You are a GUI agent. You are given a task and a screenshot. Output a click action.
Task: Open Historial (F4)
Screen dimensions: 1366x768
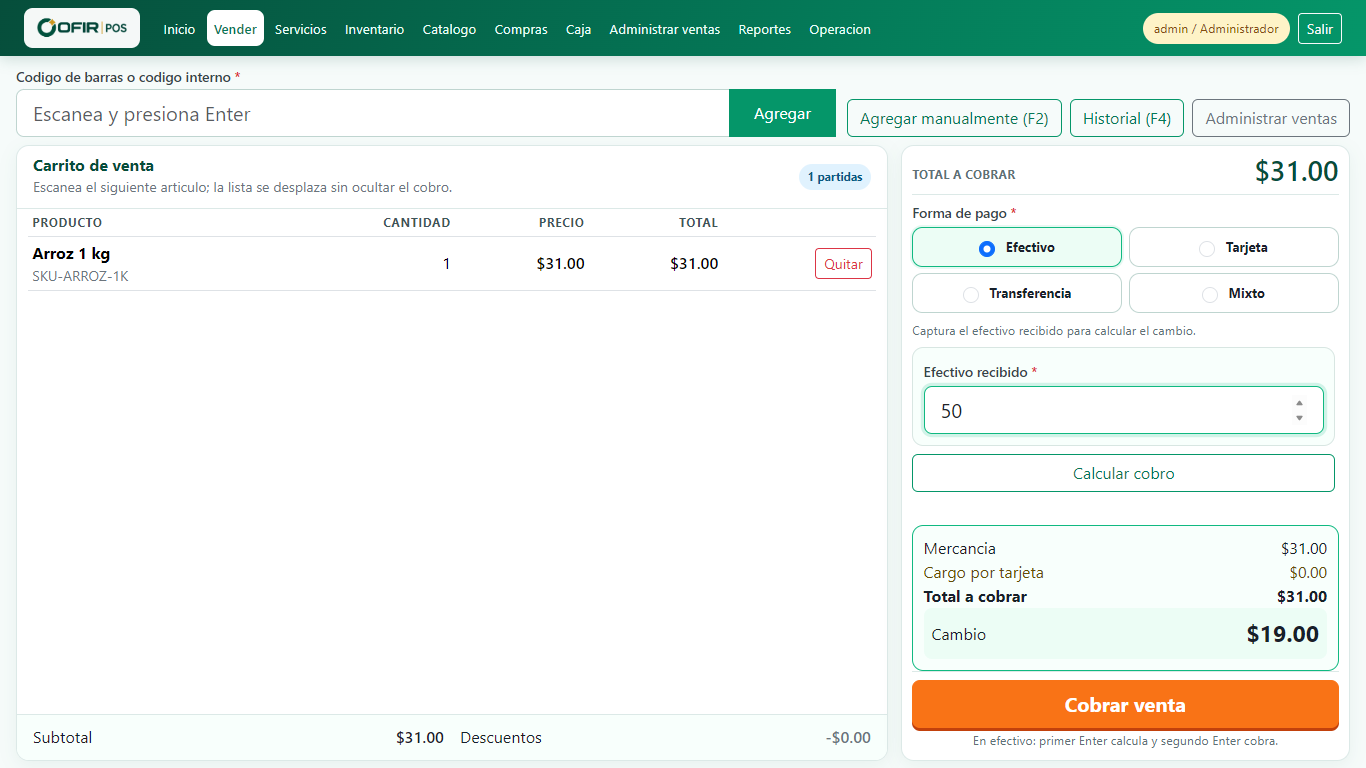pyautogui.click(x=1127, y=118)
